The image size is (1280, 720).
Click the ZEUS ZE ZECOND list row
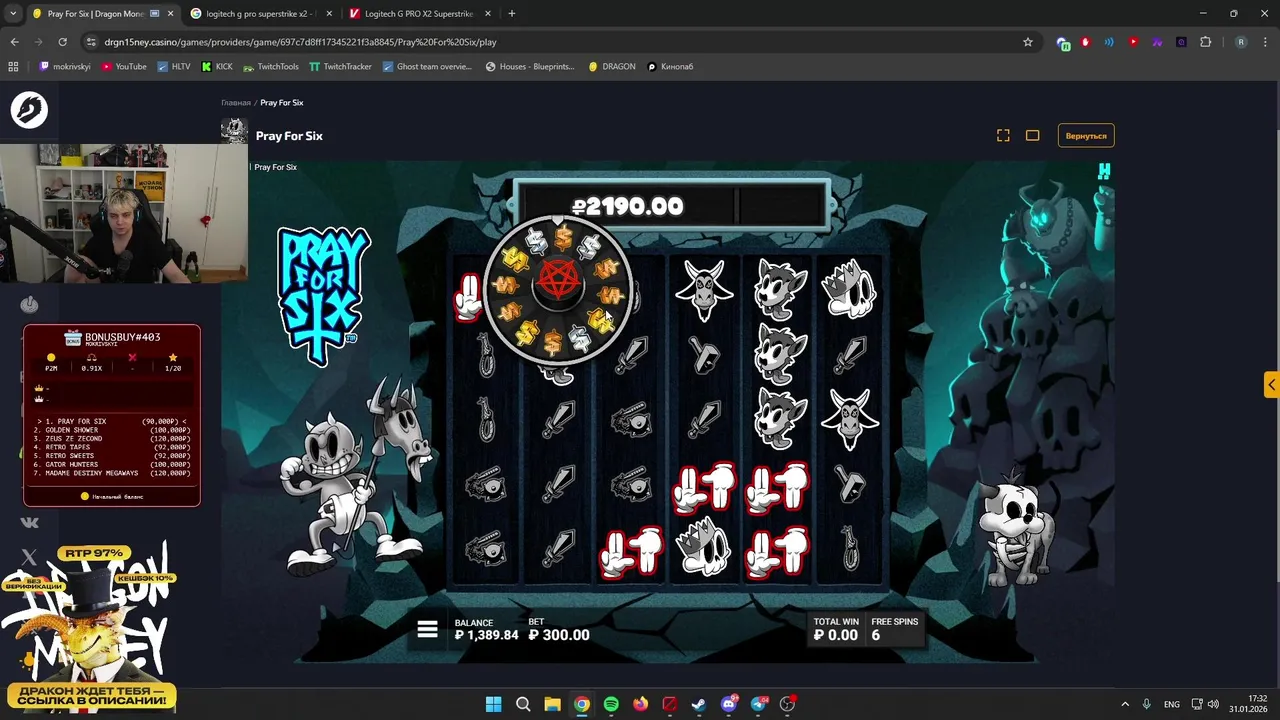[x=112, y=438]
